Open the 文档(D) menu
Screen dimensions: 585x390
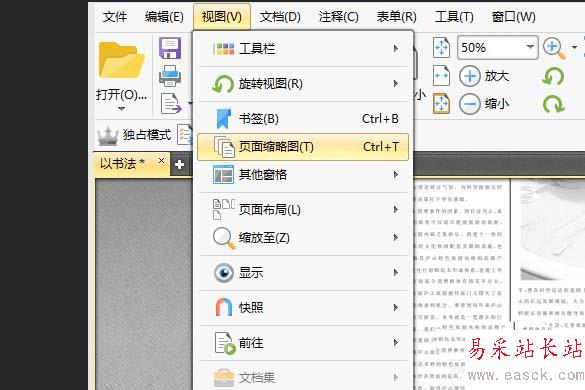click(280, 17)
